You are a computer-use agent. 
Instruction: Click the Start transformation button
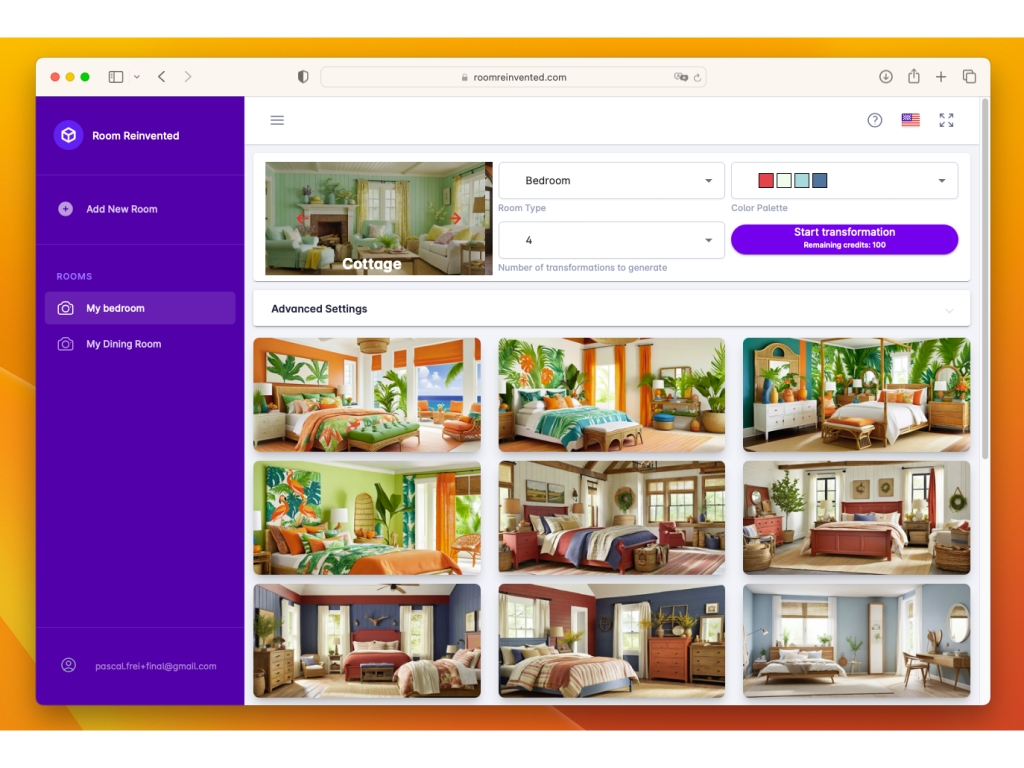[844, 239]
